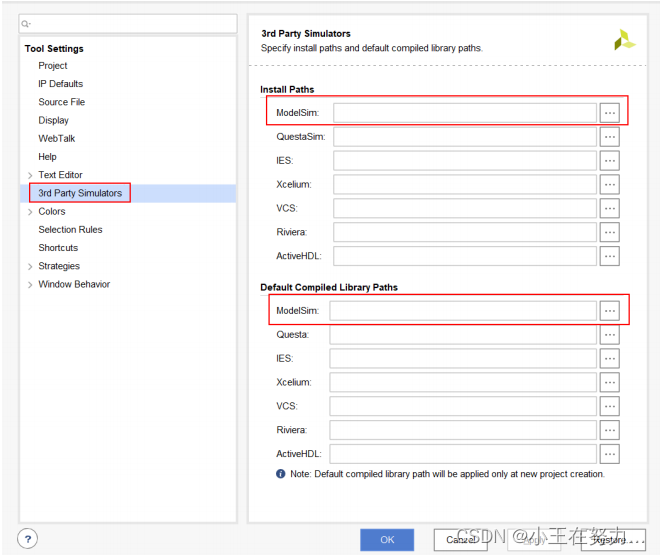The height and width of the screenshot is (555, 660).
Task: Click the Riviera install path field
Action: coord(465,232)
